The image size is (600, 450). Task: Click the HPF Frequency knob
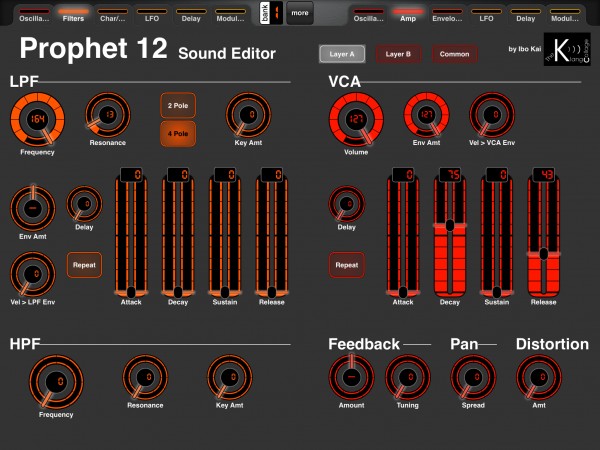(x=56, y=382)
